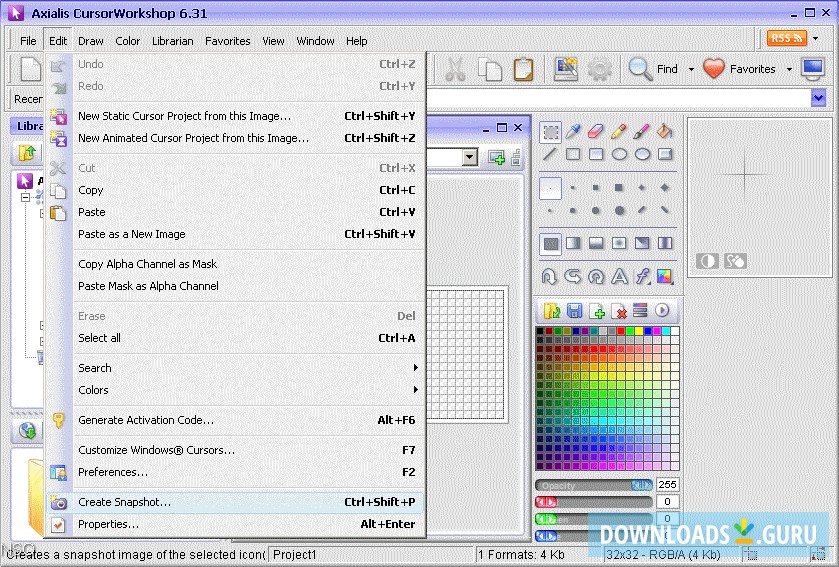This screenshot has width=839, height=567.
Task: Open the address bar dropdown arrow
Action: (x=818, y=97)
